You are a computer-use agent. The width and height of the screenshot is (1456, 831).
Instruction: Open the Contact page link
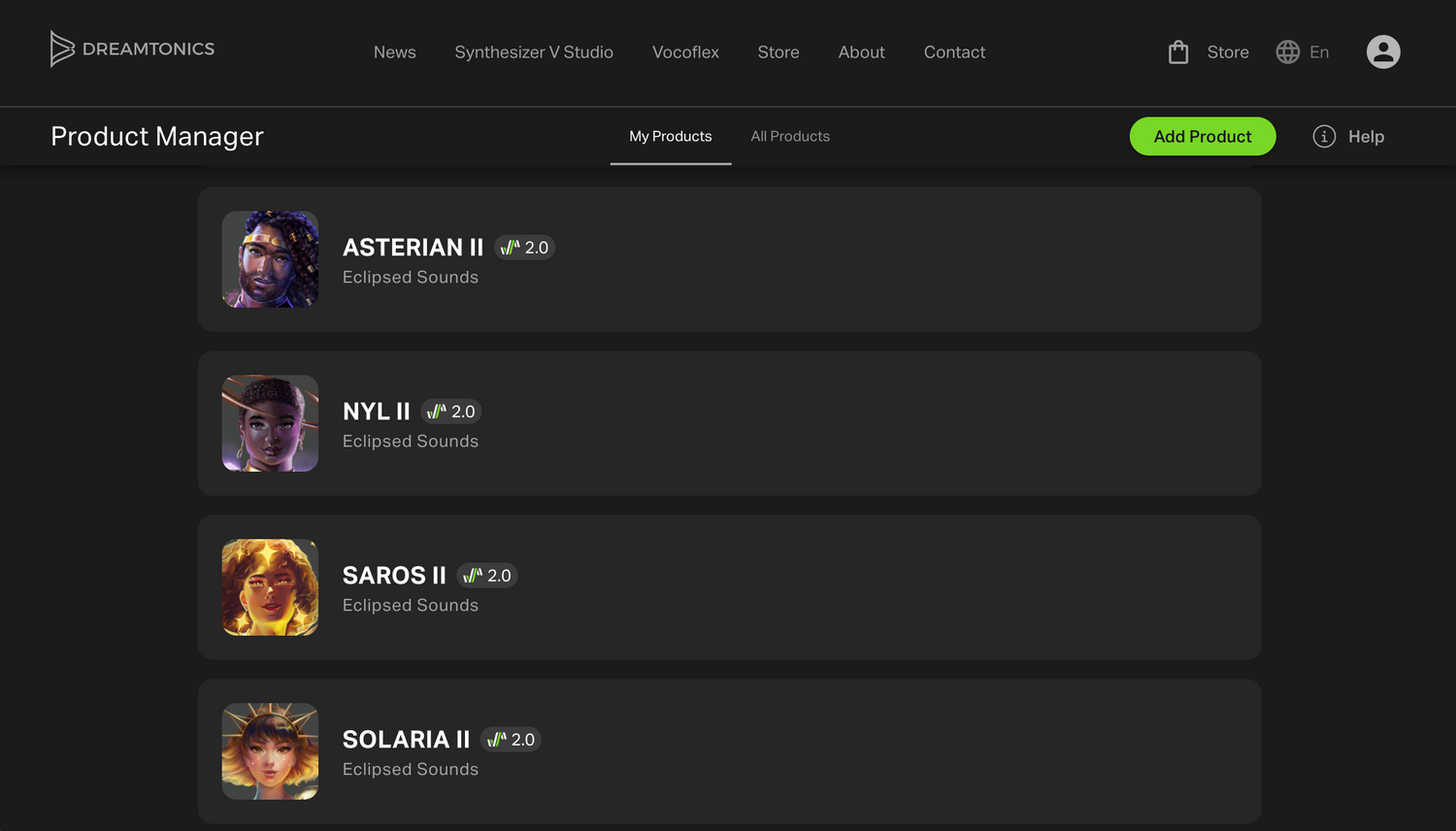point(954,52)
